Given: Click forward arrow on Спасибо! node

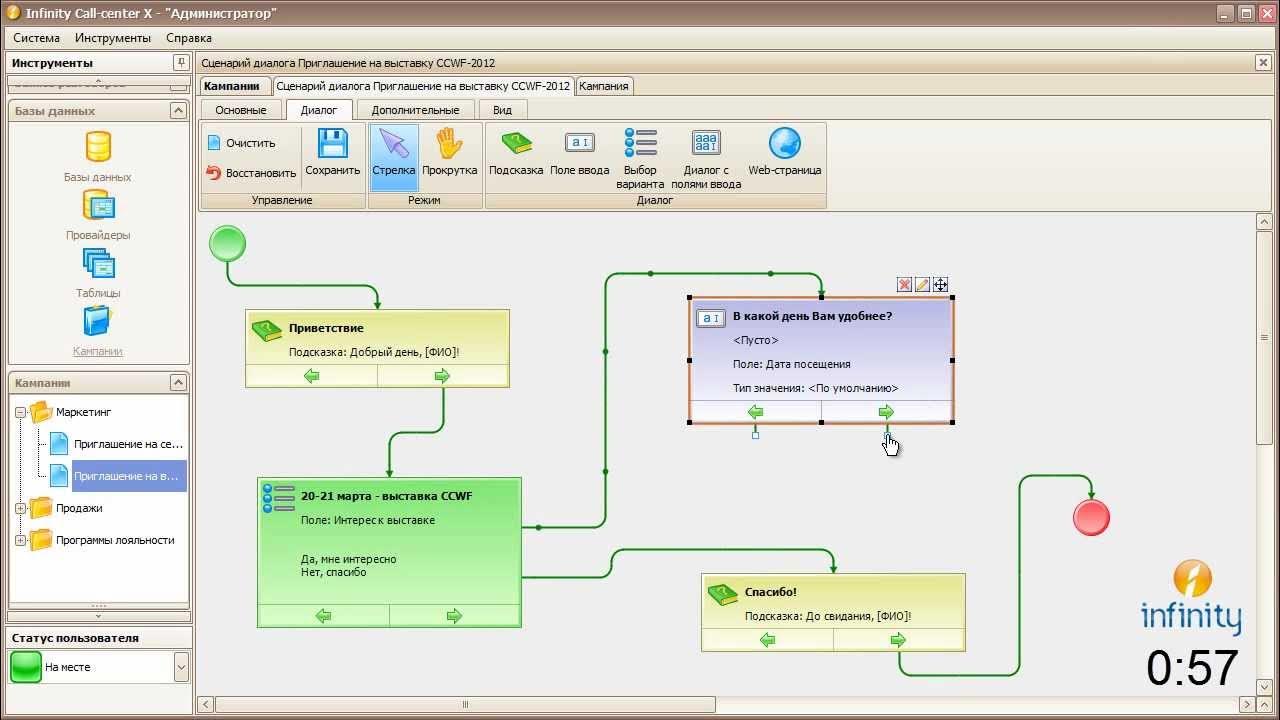Looking at the screenshot, I should [898, 640].
